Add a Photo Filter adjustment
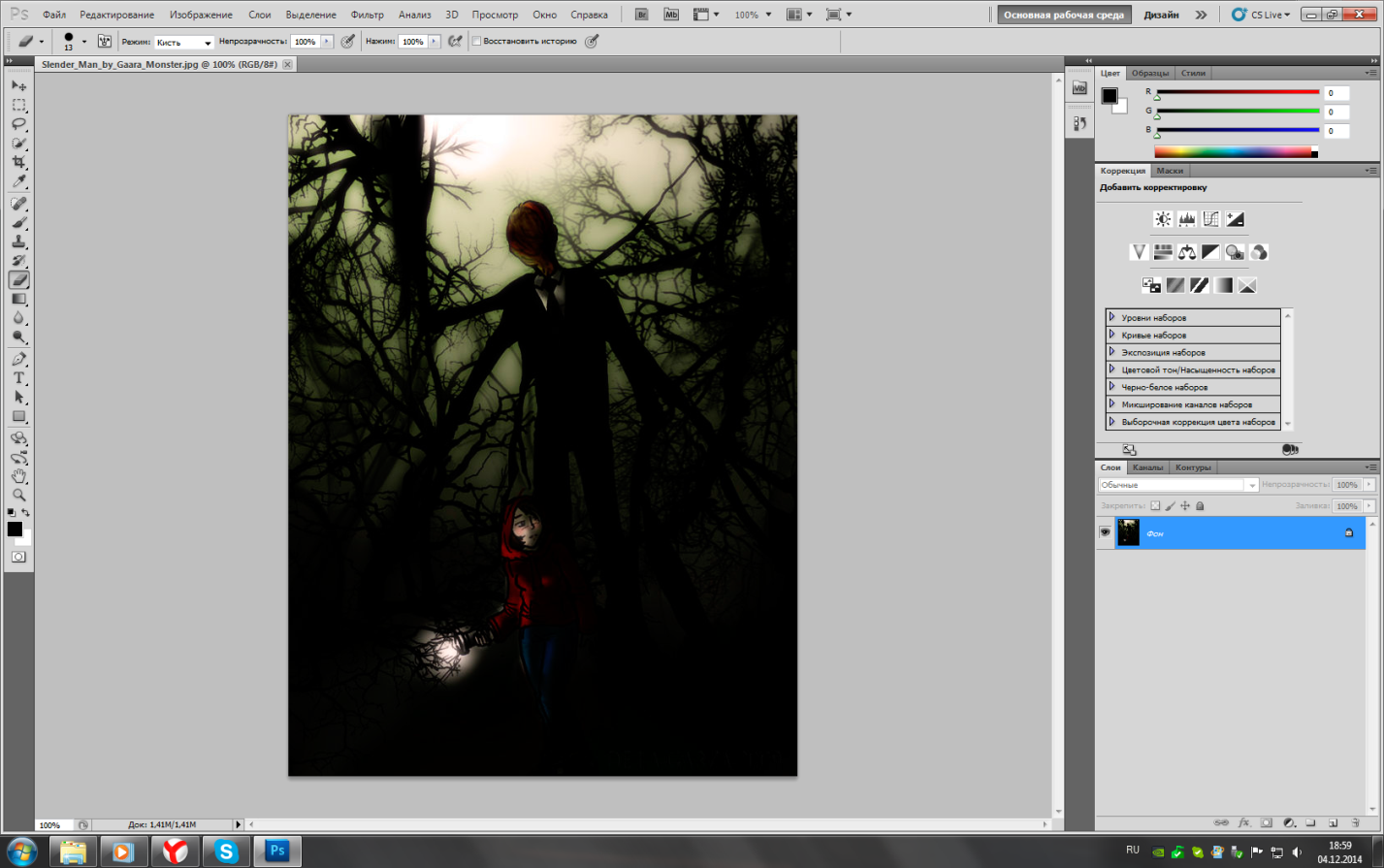Screen dimensions: 1384x868 pyautogui.click(x=1235, y=252)
